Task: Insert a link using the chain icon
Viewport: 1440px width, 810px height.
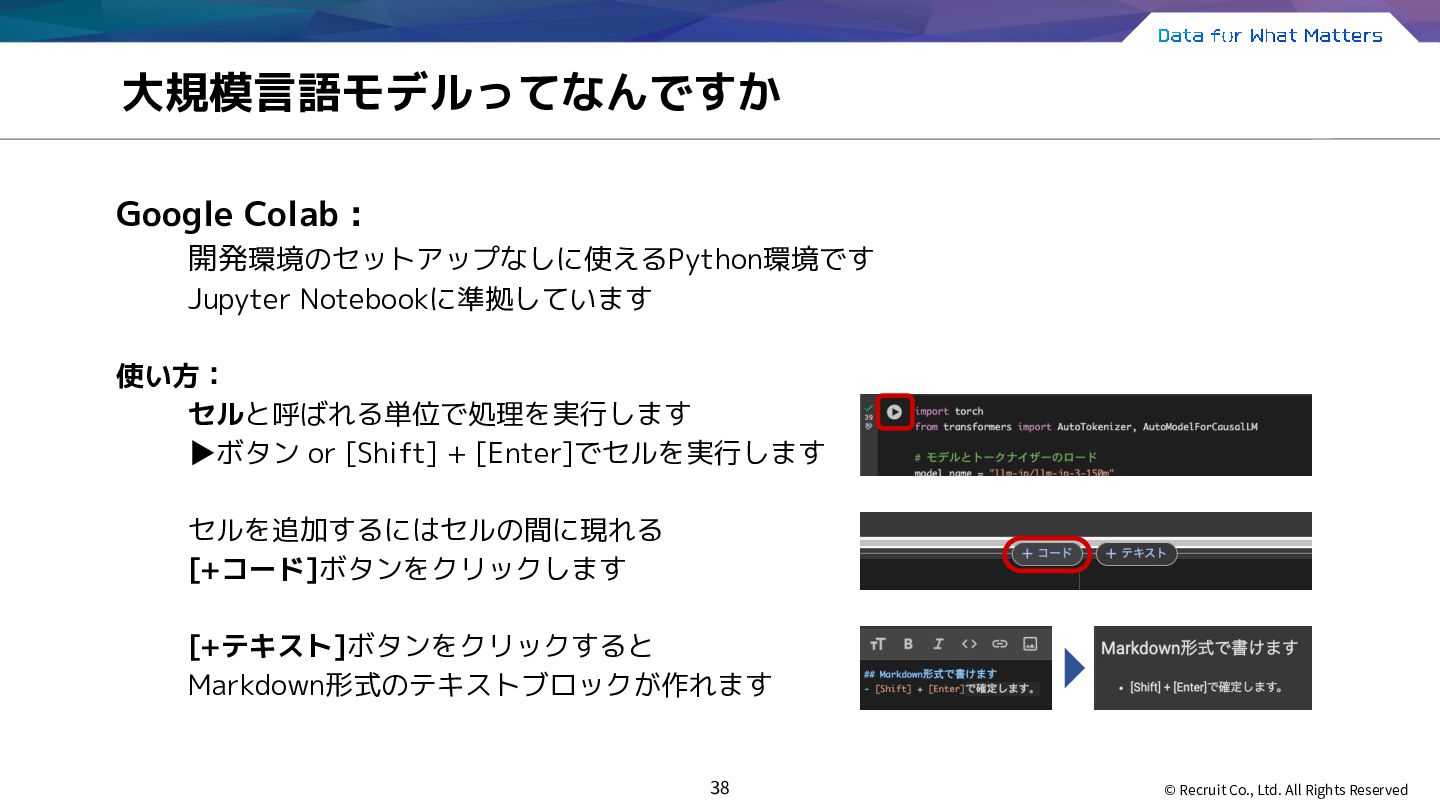Action: tap(999, 644)
